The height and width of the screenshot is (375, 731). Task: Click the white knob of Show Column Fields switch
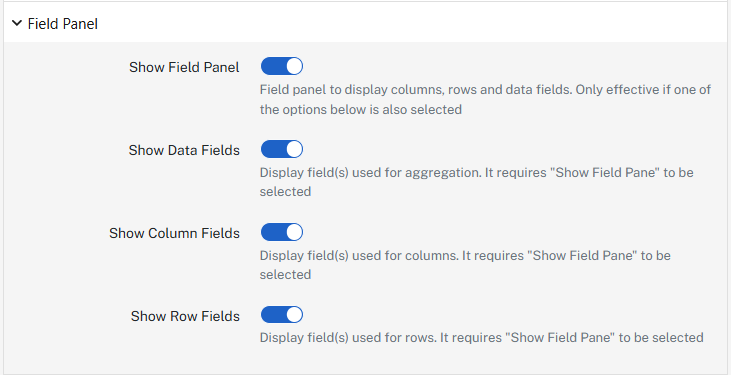[x=294, y=232]
